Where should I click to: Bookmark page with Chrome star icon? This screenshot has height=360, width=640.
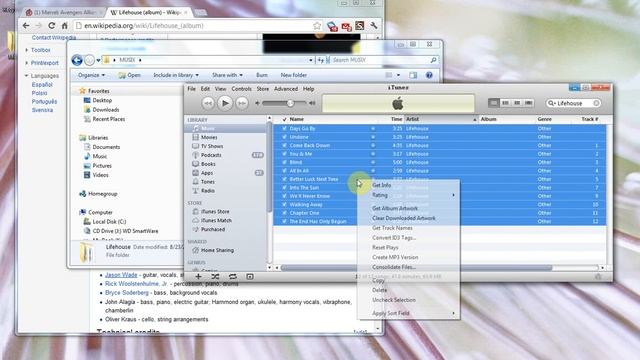[317, 26]
